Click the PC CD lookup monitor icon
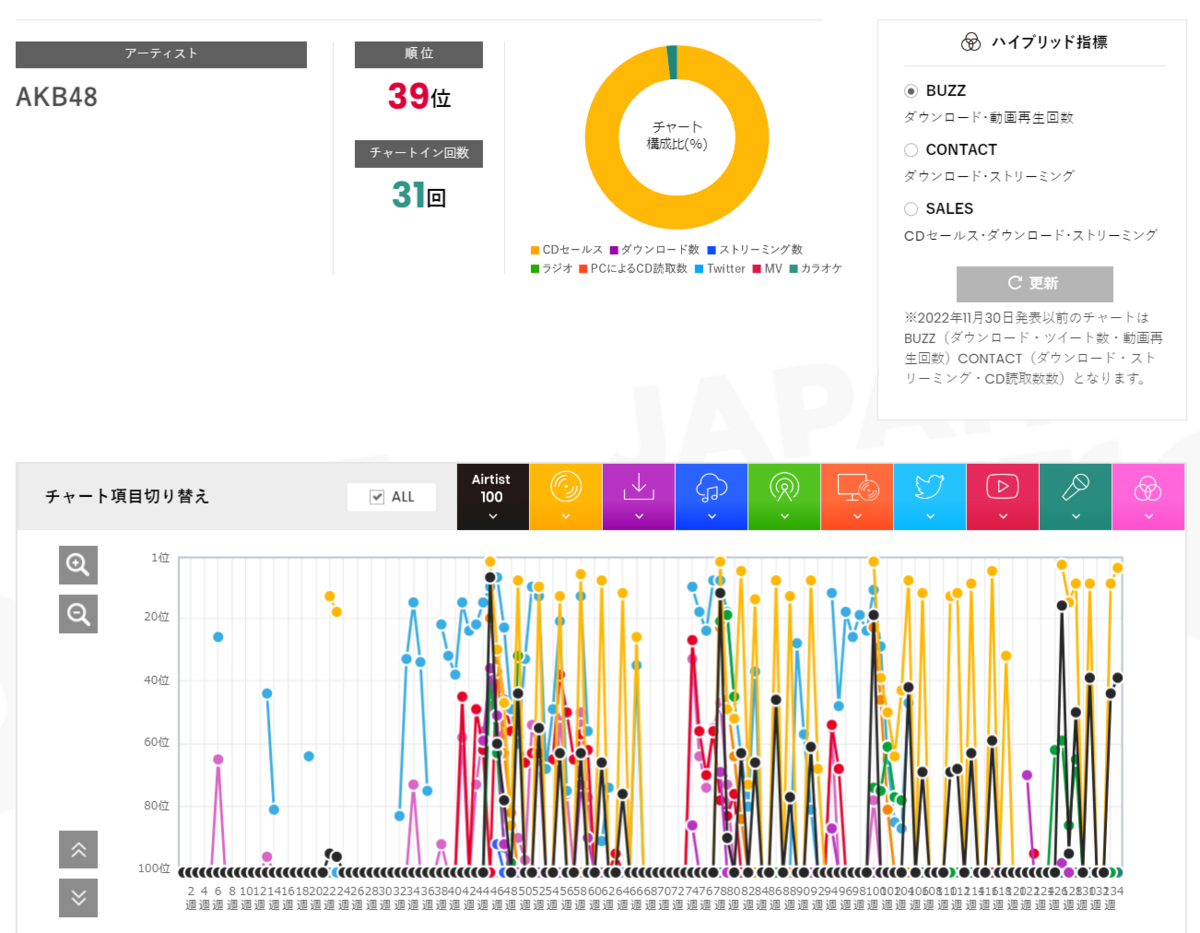The width and height of the screenshot is (1200, 933). pos(857,487)
